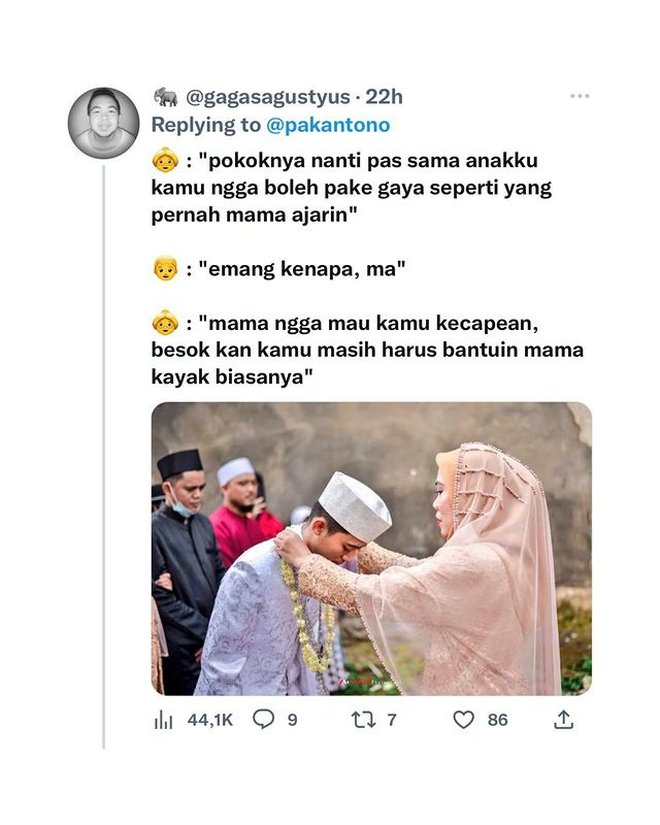Open the @pakantono mention link
Image resolution: width=660 pixels, height=825 pixels.
pyautogui.click(x=328, y=125)
